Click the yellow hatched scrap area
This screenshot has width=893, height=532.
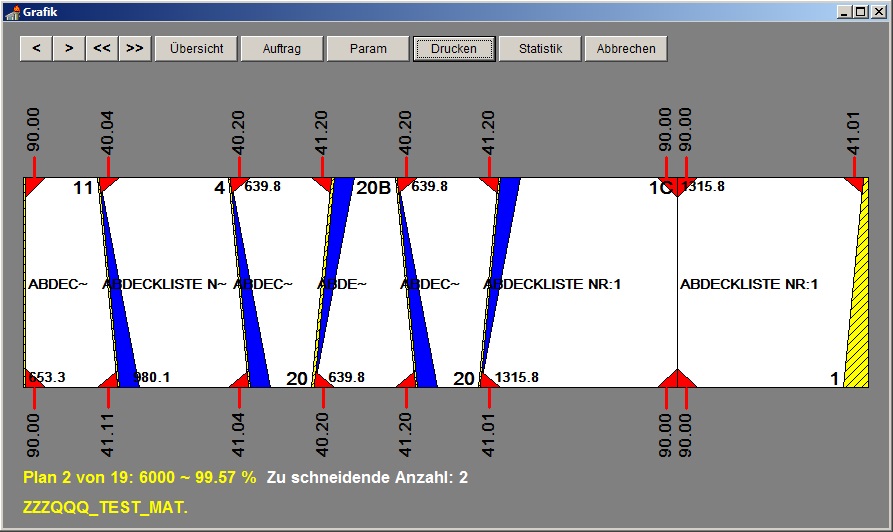(856, 330)
